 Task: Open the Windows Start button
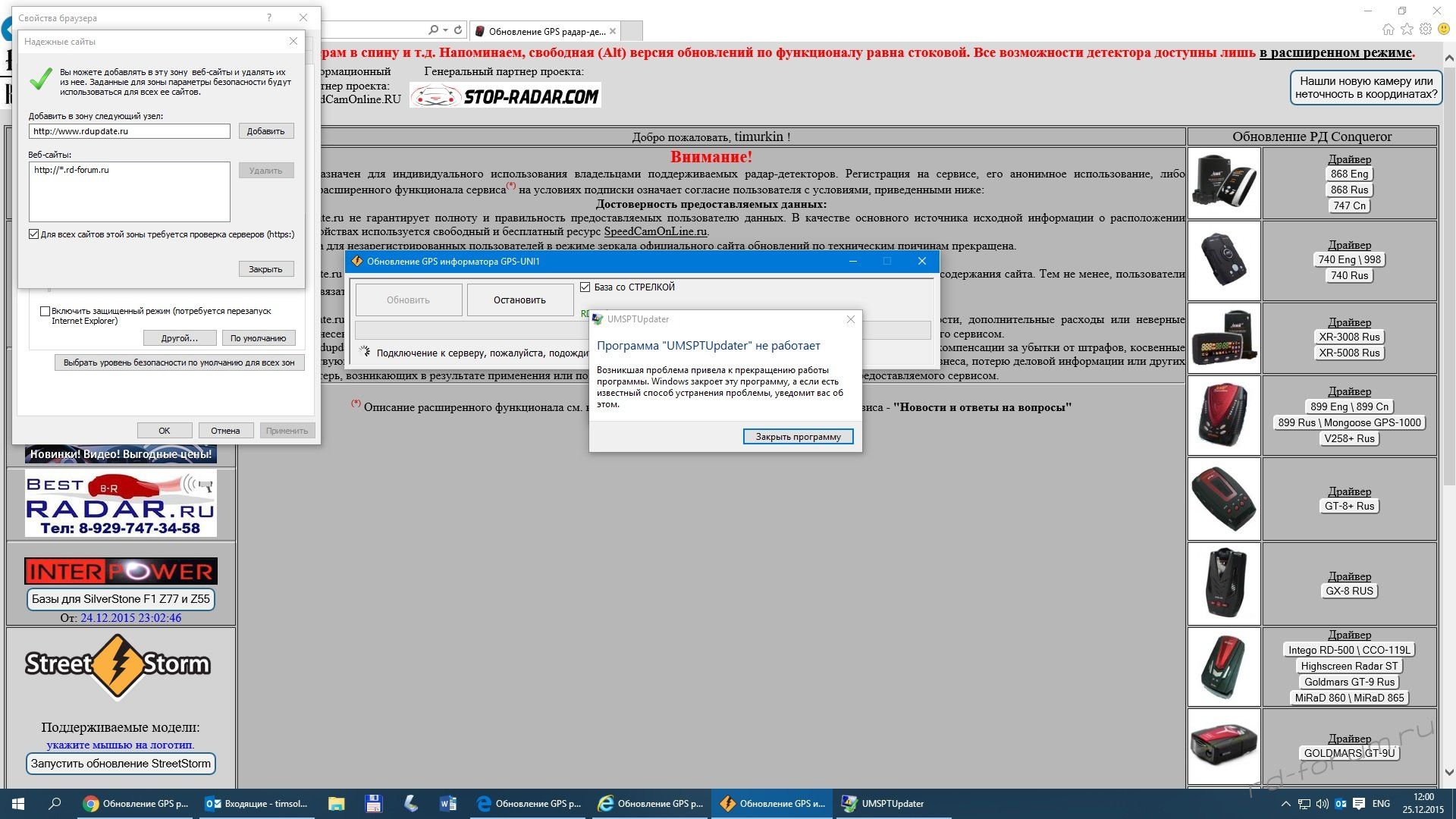(18, 804)
